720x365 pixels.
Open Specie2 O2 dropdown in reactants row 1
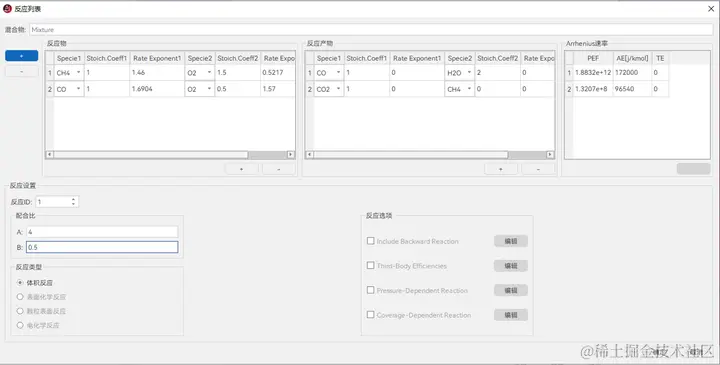point(200,73)
